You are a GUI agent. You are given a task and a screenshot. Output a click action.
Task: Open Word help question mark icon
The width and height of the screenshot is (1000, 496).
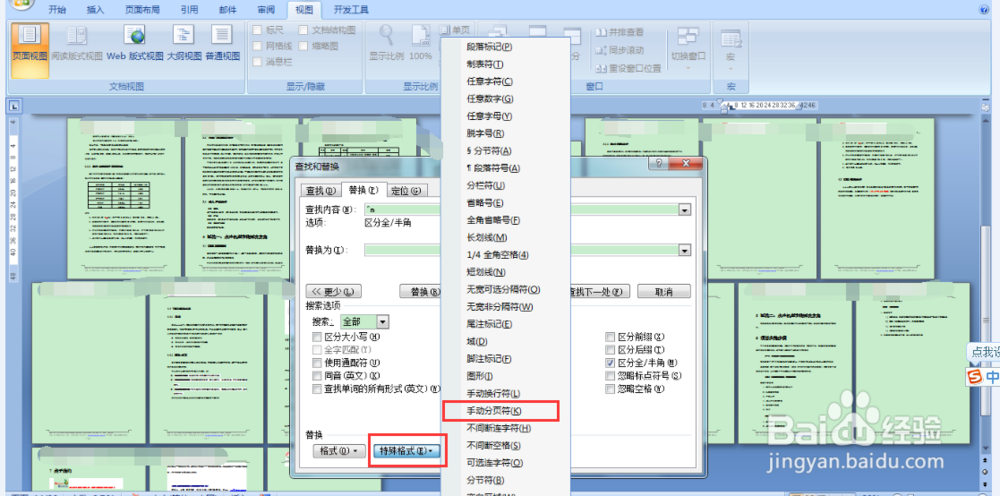pyautogui.click(x=983, y=10)
